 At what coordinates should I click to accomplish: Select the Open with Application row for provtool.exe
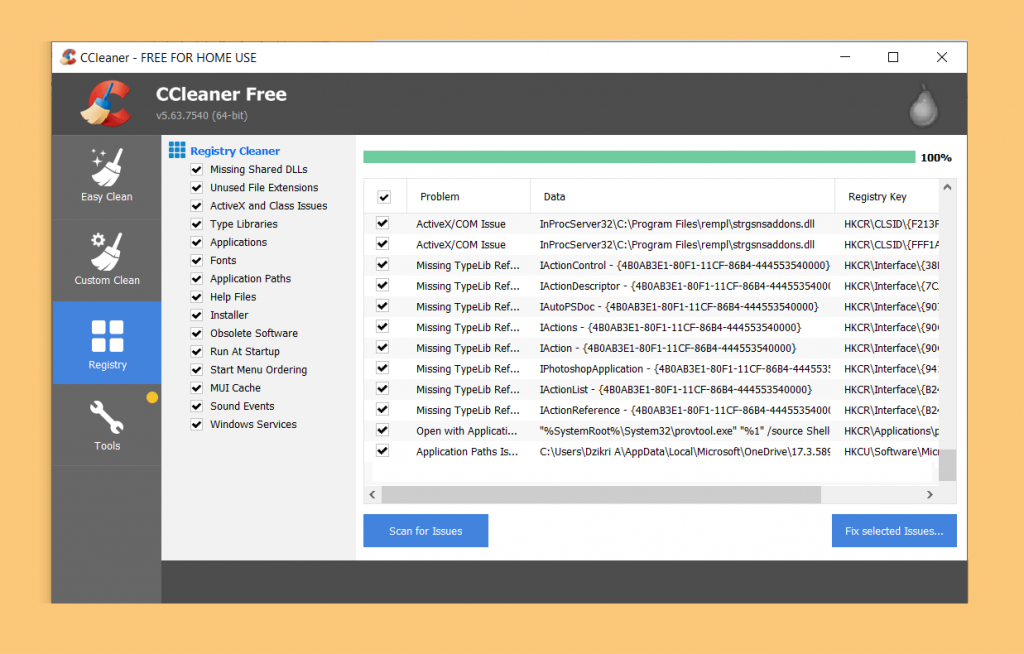pyautogui.click(x=620, y=431)
